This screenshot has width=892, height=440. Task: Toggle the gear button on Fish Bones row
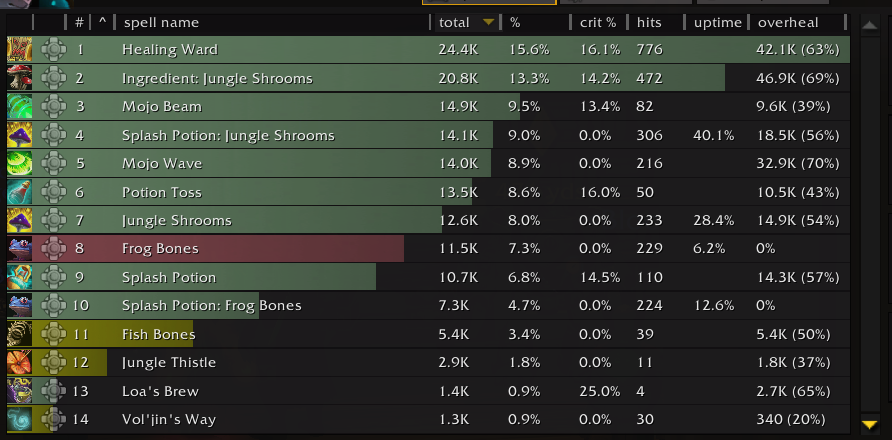click(x=53, y=334)
